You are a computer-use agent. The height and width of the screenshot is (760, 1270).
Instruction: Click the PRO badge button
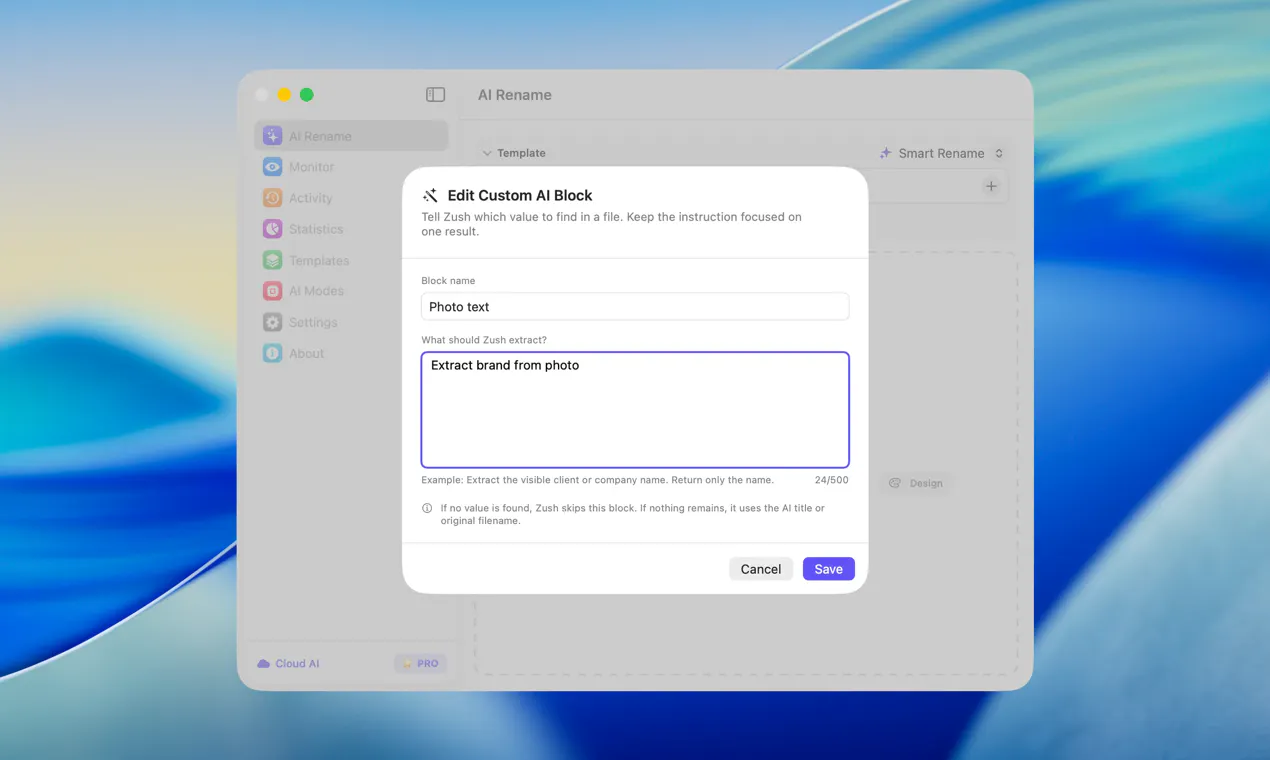[421, 663]
